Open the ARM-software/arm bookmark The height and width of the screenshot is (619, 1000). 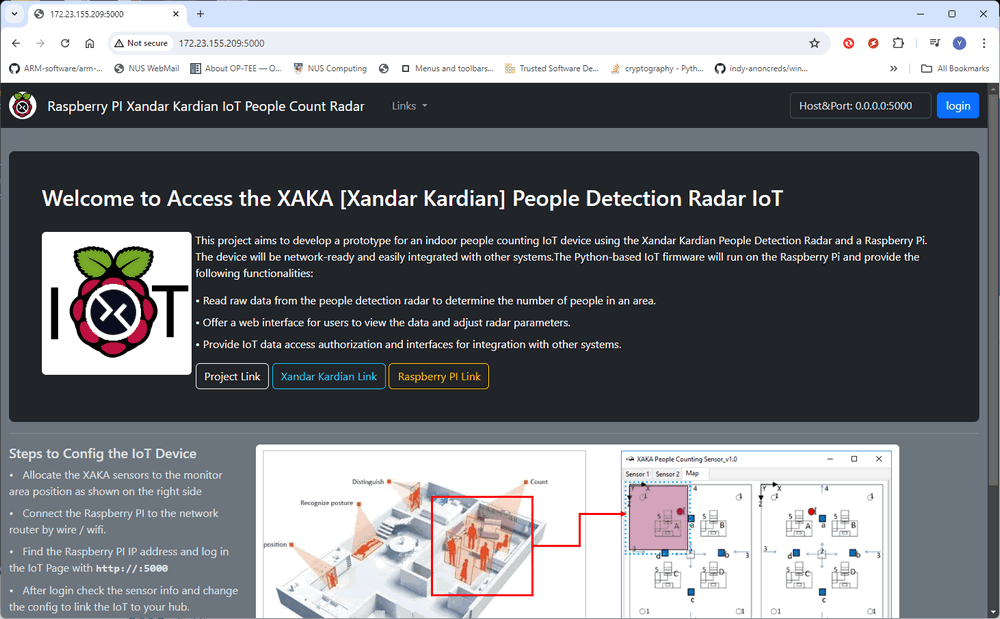point(56,68)
